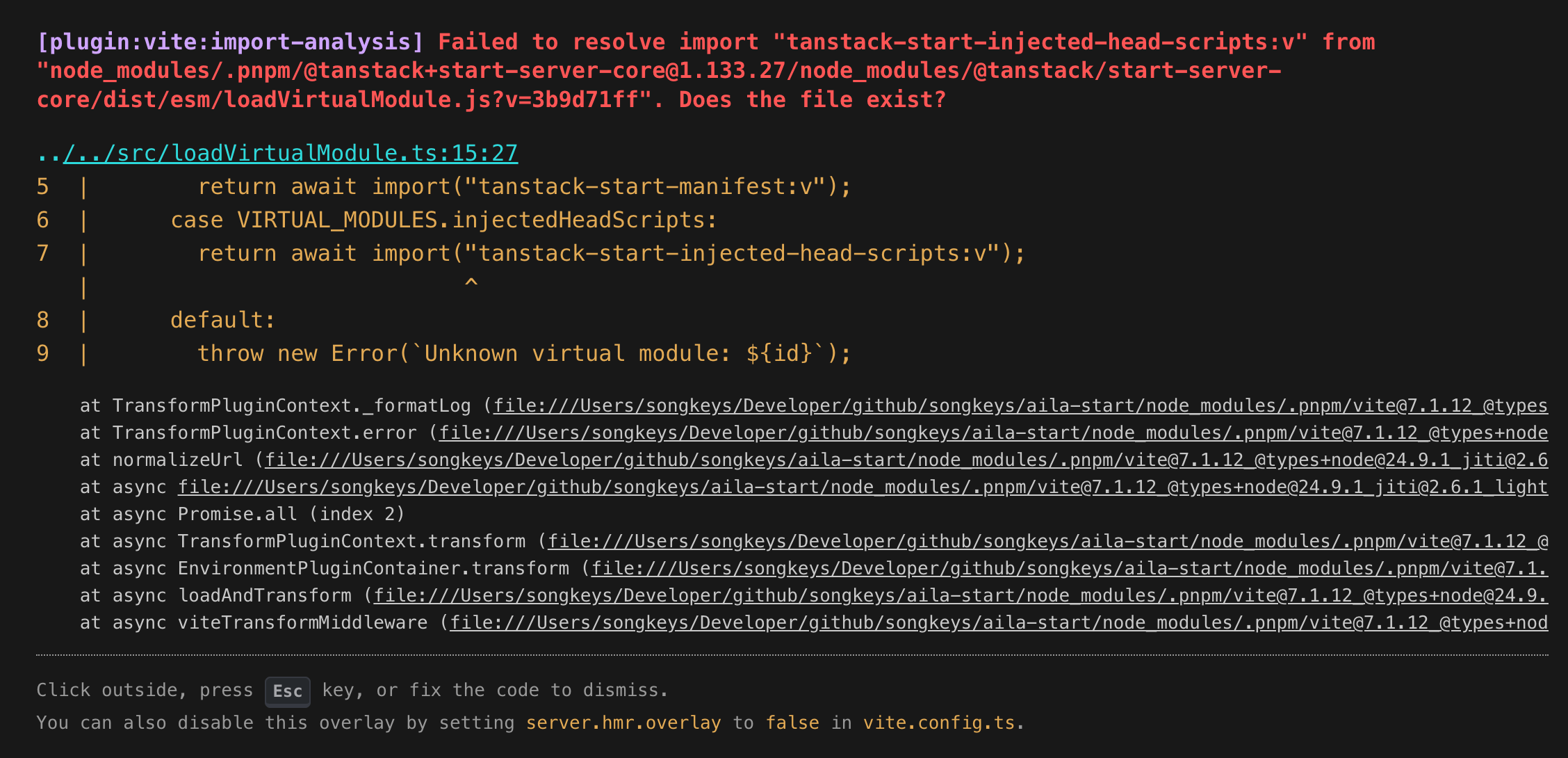Open the TransformPluginContext.error stack trace file link
This screenshot has height=758, width=1568.
tap(993, 433)
